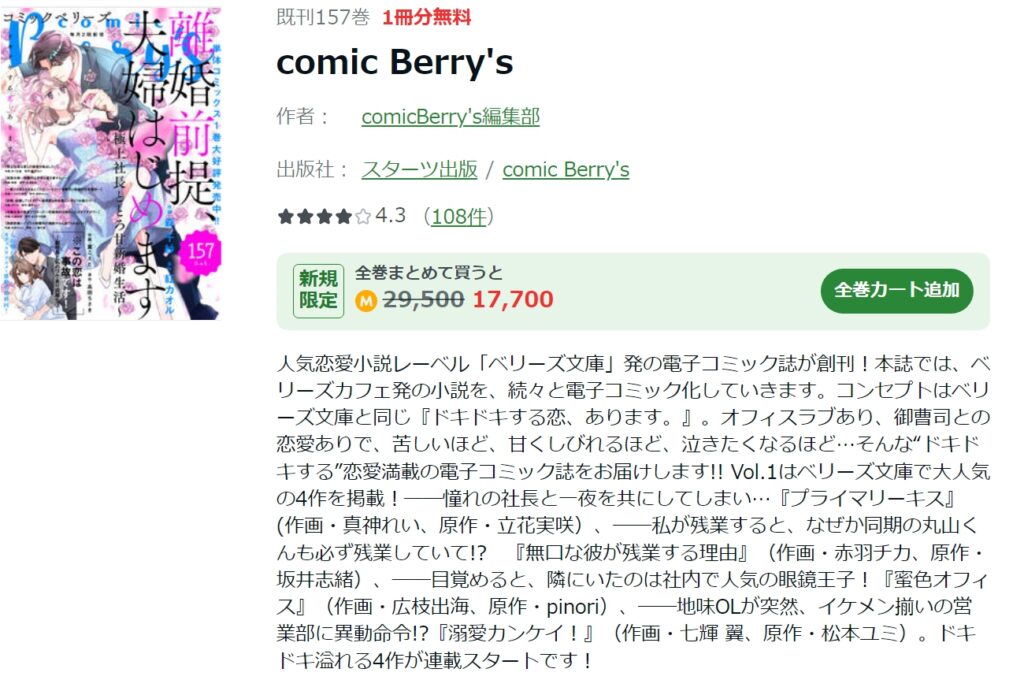Click the 既刊157巻 volume count text

[323, 17]
